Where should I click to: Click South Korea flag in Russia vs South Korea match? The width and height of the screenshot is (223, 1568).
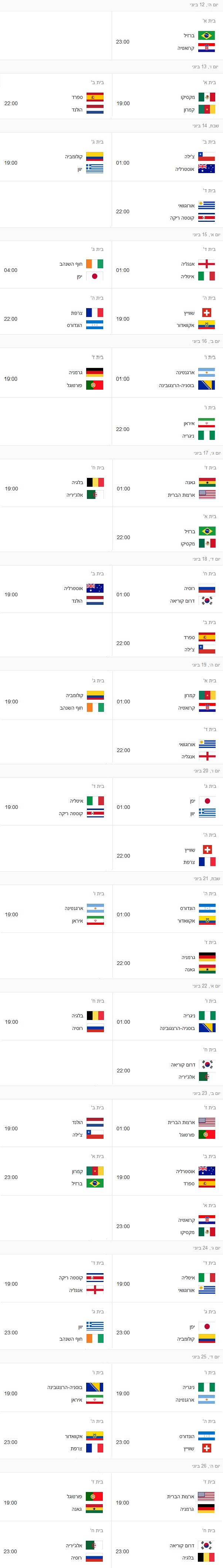pos(207,600)
